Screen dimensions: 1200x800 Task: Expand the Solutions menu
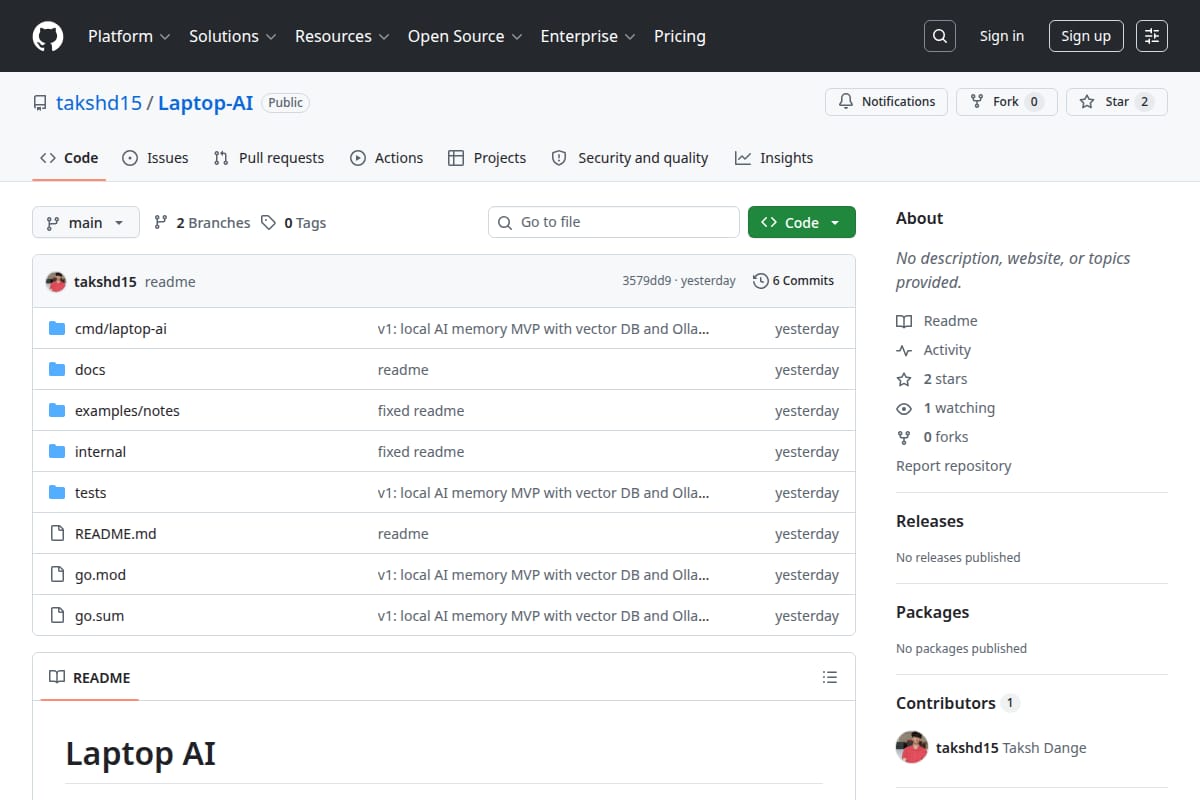pyautogui.click(x=232, y=36)
